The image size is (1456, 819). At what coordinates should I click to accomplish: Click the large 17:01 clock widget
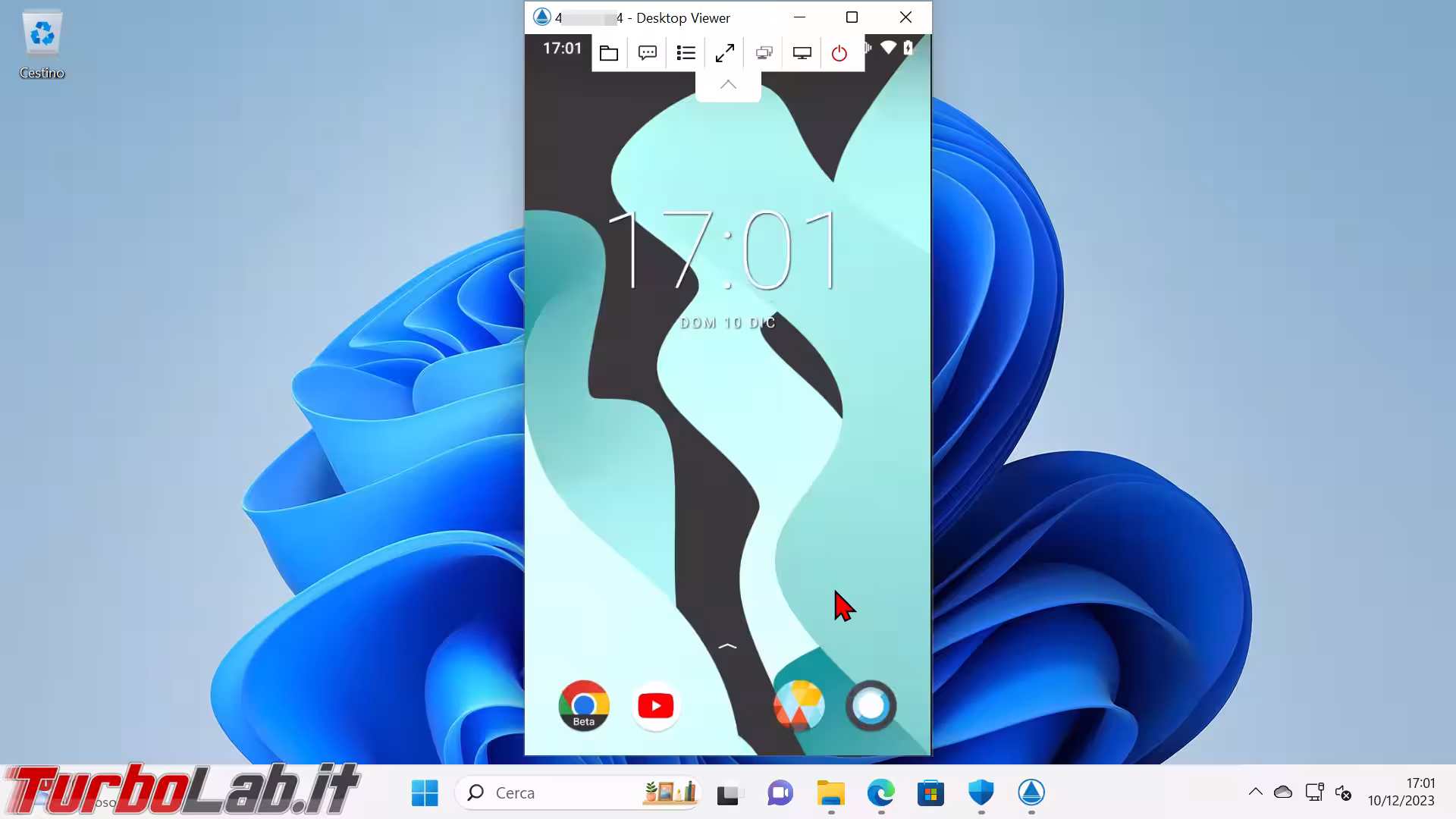pyautogui.click(x=724, y=252)
